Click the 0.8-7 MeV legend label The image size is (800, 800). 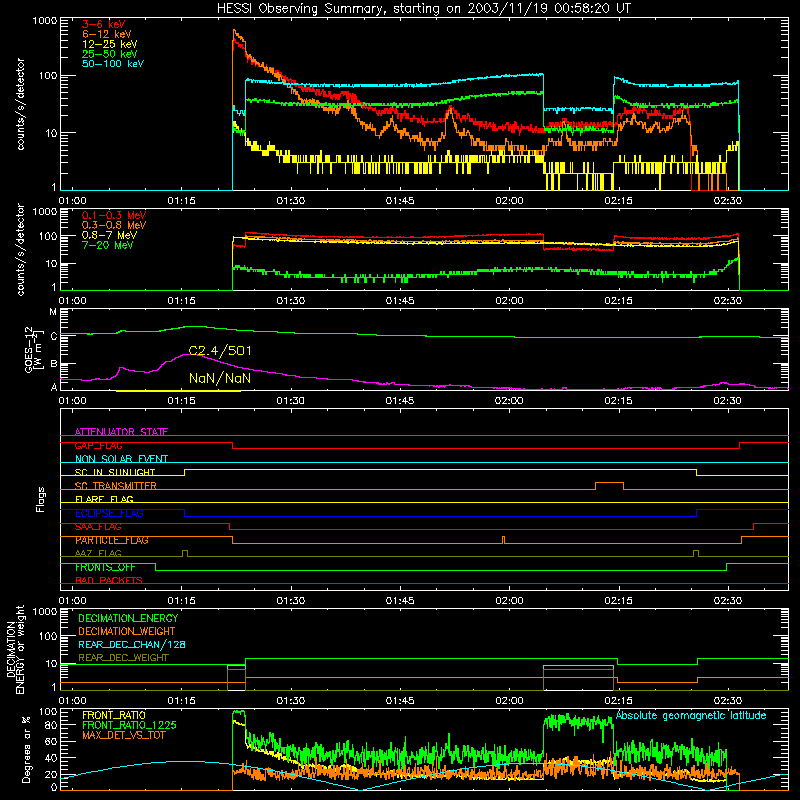(110, 235)
